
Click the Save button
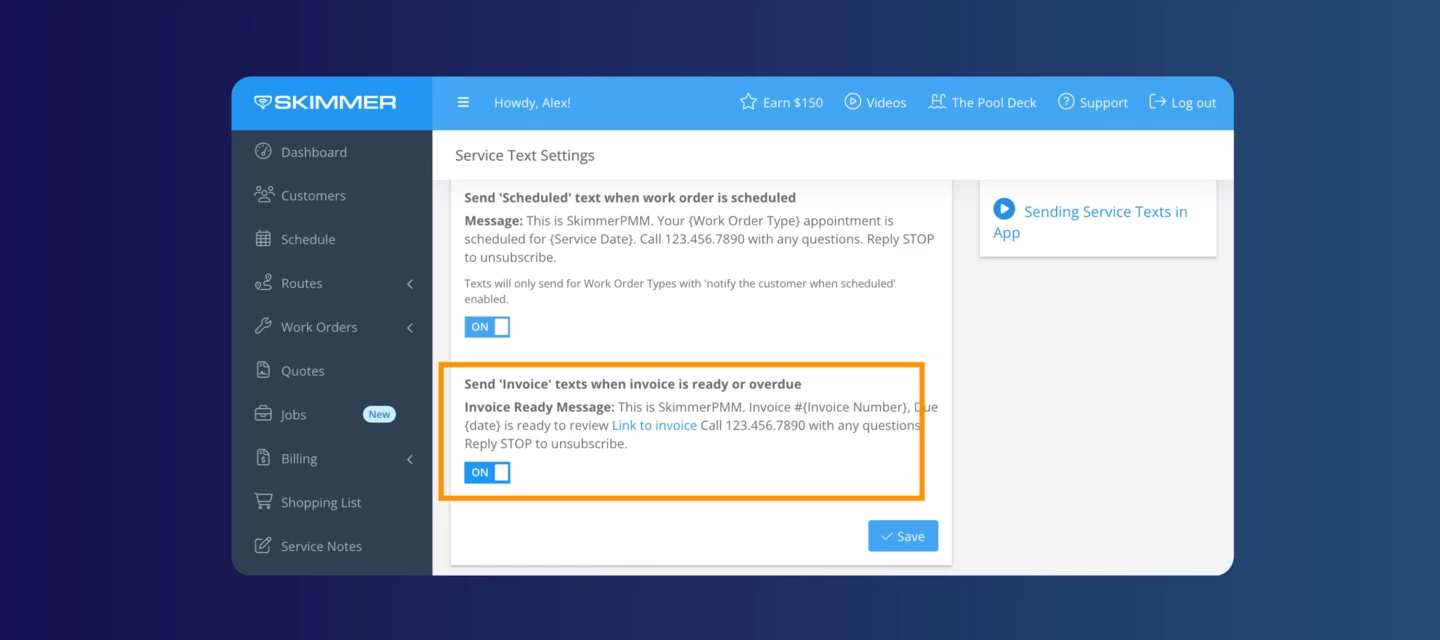[x=903, y=536]
